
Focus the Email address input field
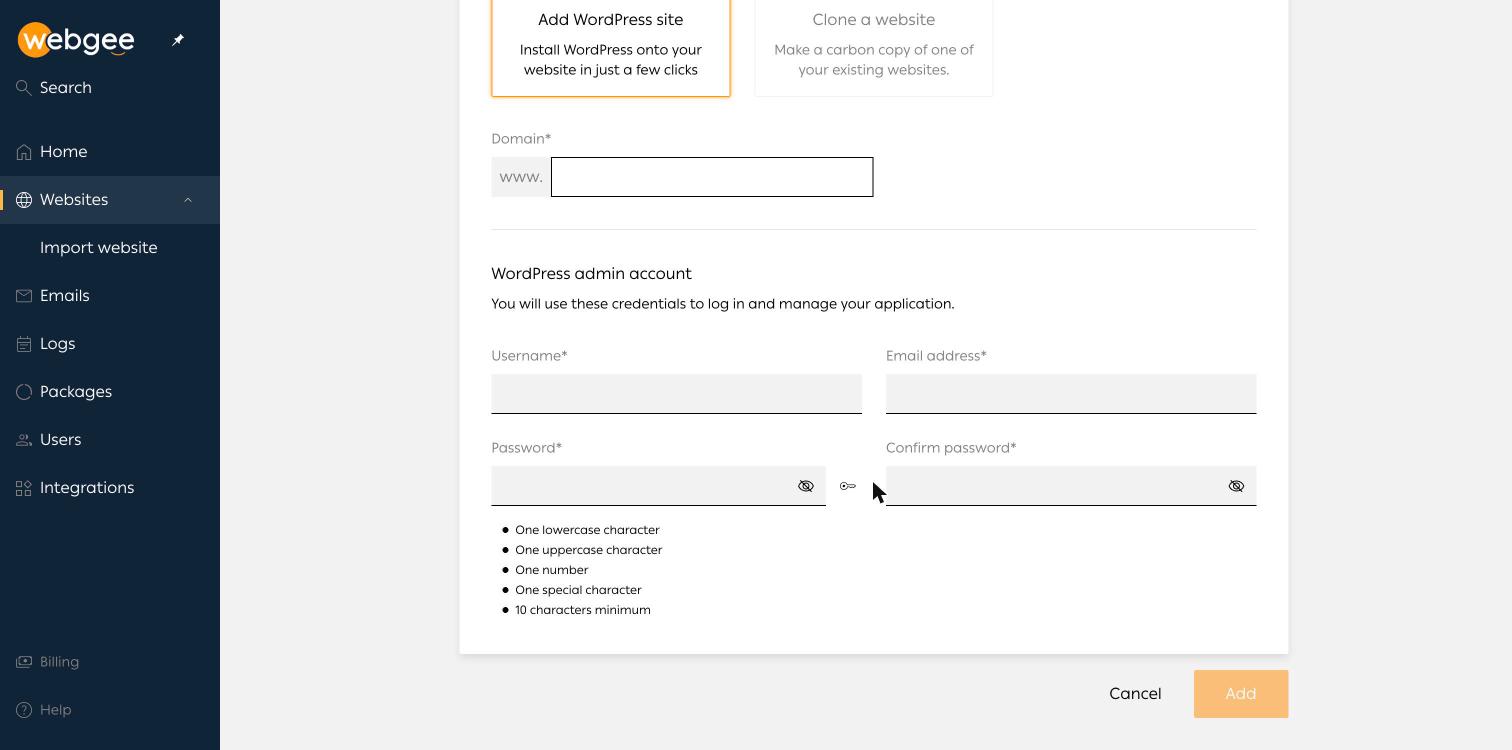1071,394
